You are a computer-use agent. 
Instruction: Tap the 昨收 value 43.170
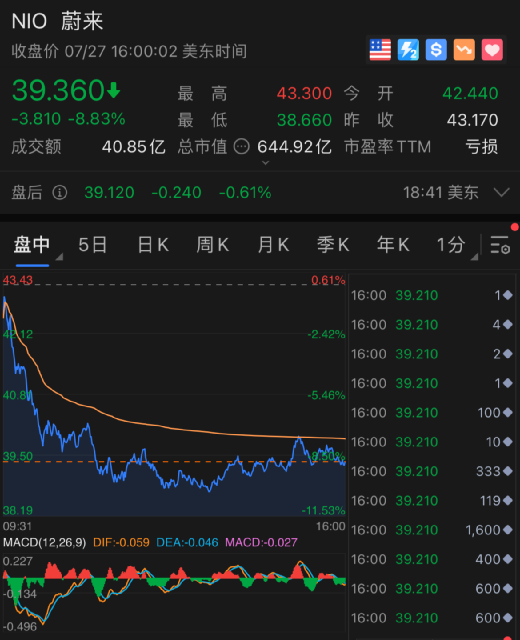pos(472,120)
